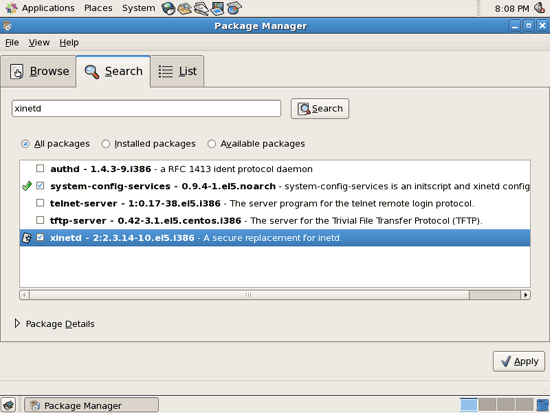Click the Apply button

coord(519,361)
